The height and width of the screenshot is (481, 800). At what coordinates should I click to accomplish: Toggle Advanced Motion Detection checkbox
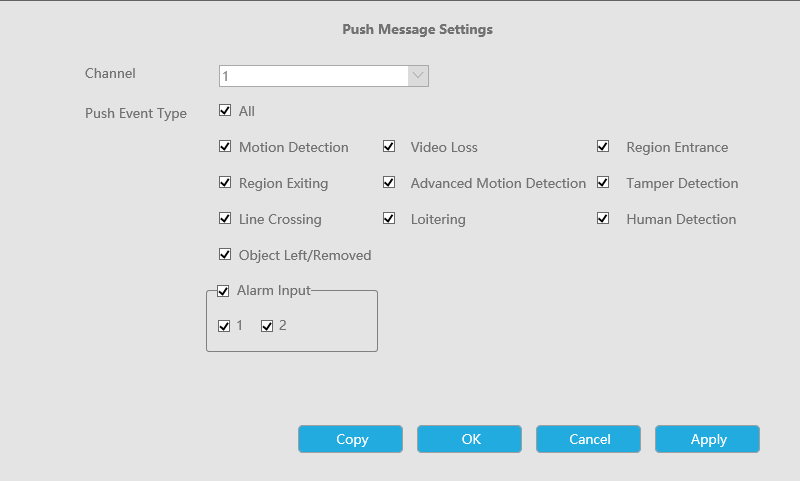389,183
